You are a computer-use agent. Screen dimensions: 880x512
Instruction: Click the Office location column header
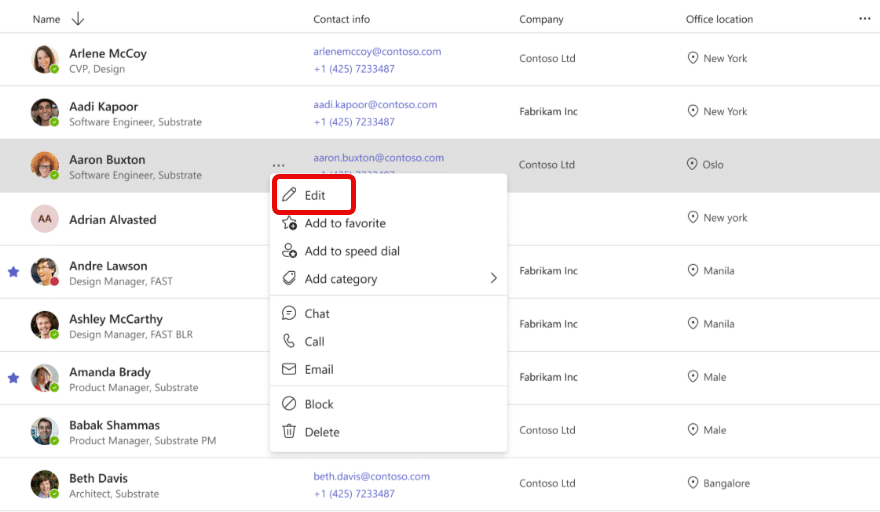pos(719,19)
